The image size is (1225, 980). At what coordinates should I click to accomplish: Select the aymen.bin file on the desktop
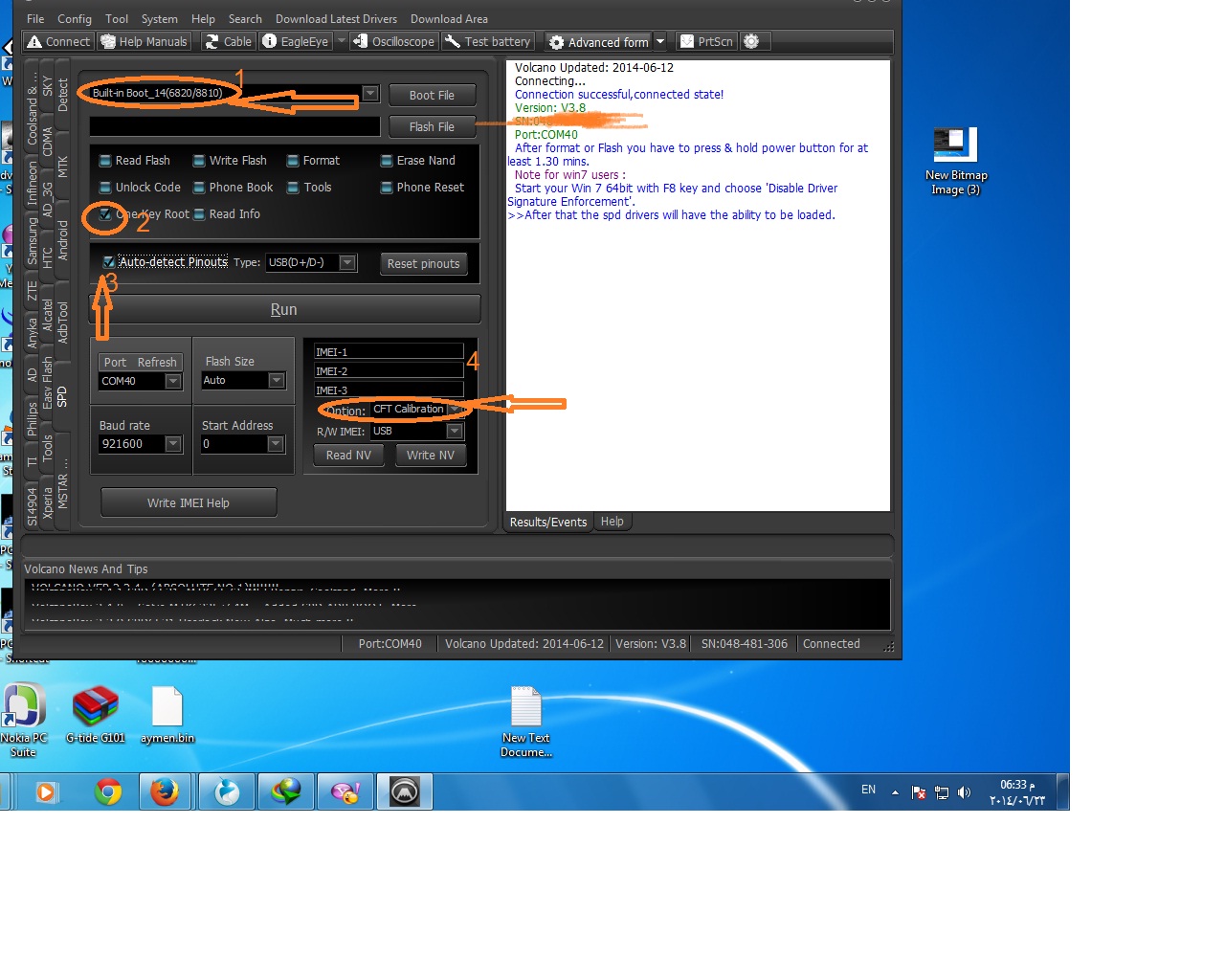[167, 714]
